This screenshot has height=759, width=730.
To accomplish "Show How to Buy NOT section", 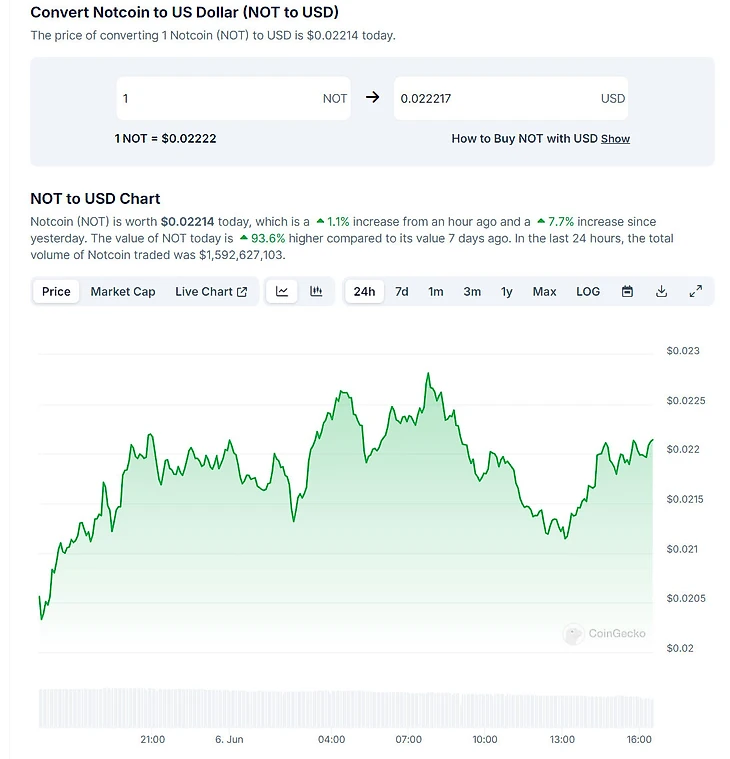I will (615, 139).
